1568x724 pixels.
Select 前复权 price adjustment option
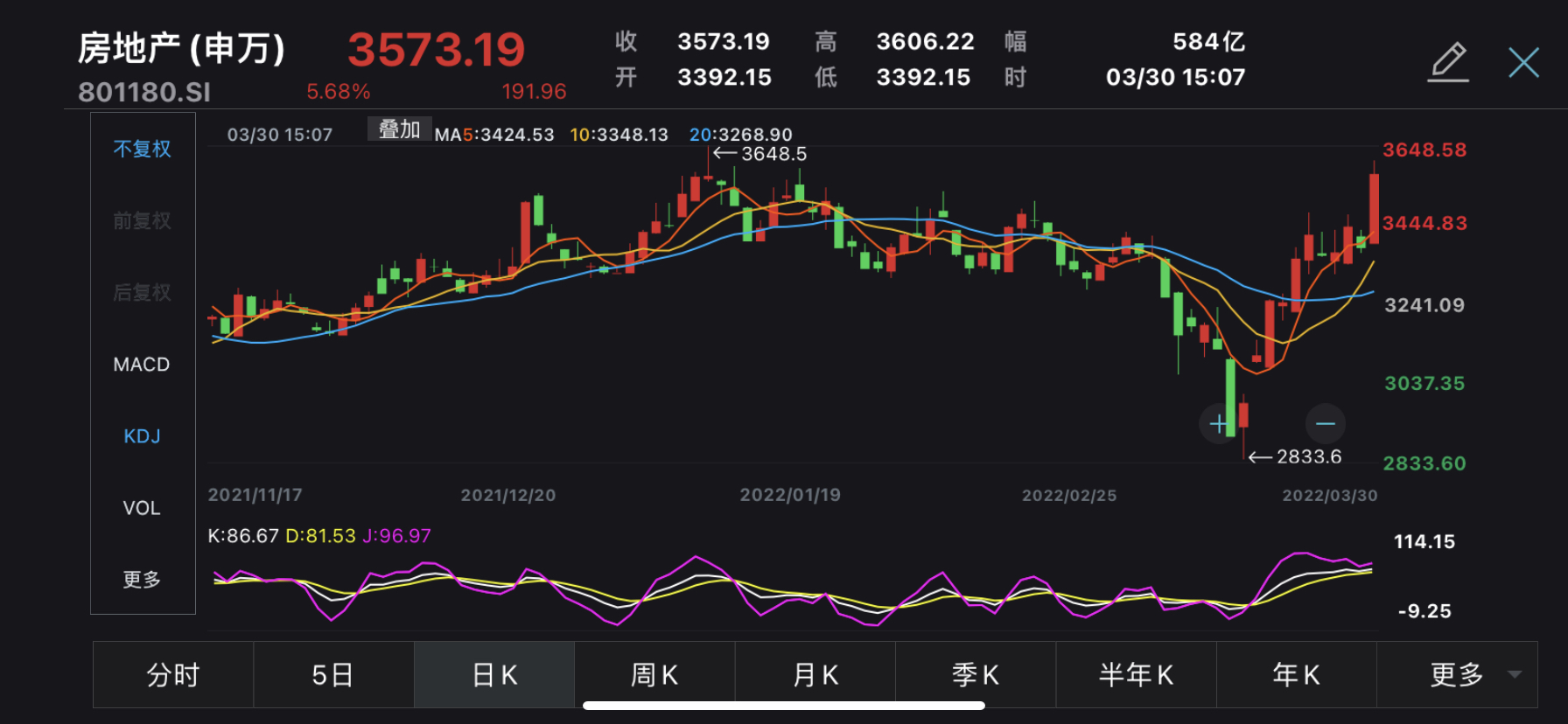pyautogui.click(x=142, y=220)
